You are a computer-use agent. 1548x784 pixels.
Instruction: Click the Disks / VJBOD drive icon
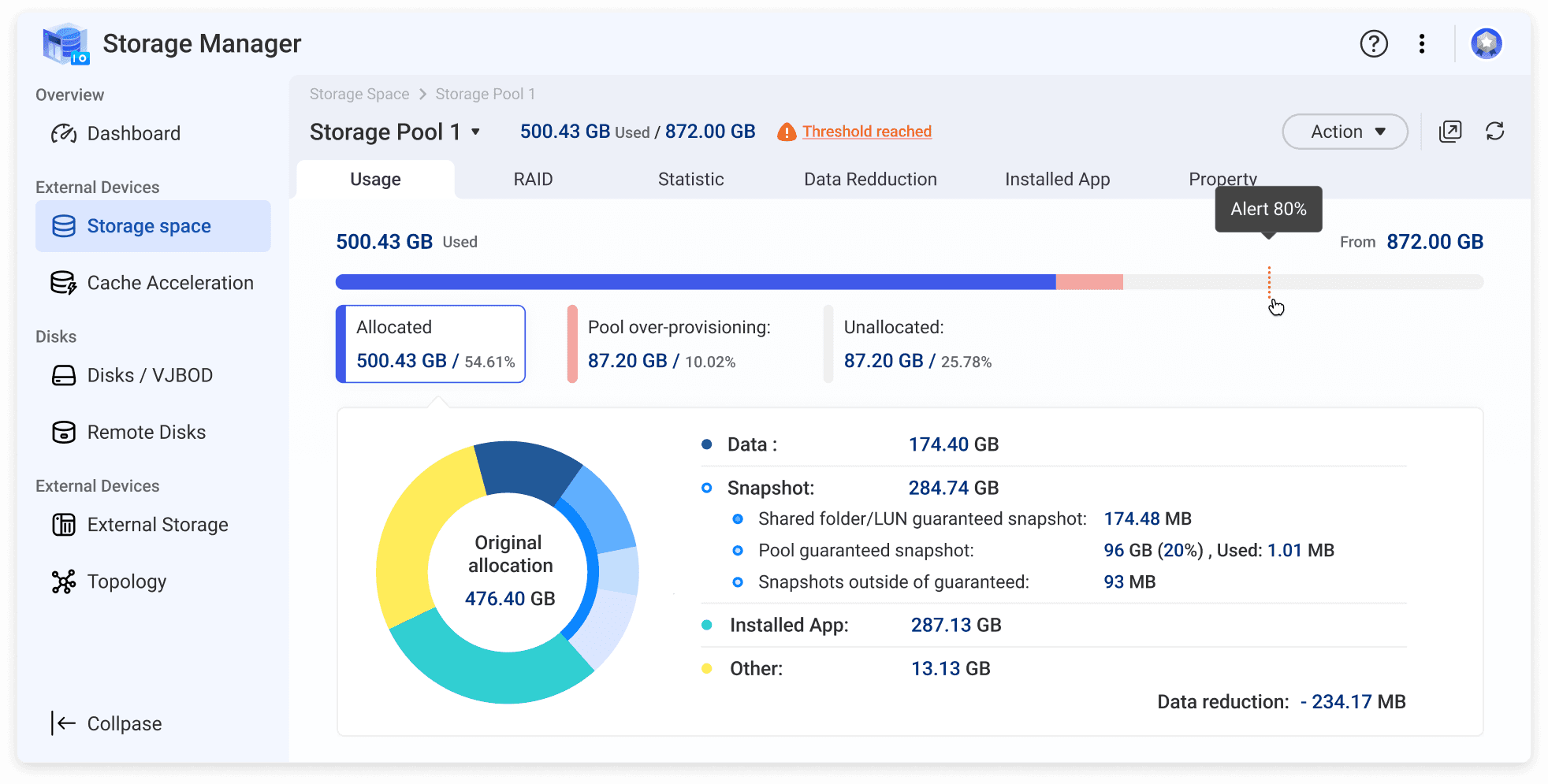click(64, 375)
